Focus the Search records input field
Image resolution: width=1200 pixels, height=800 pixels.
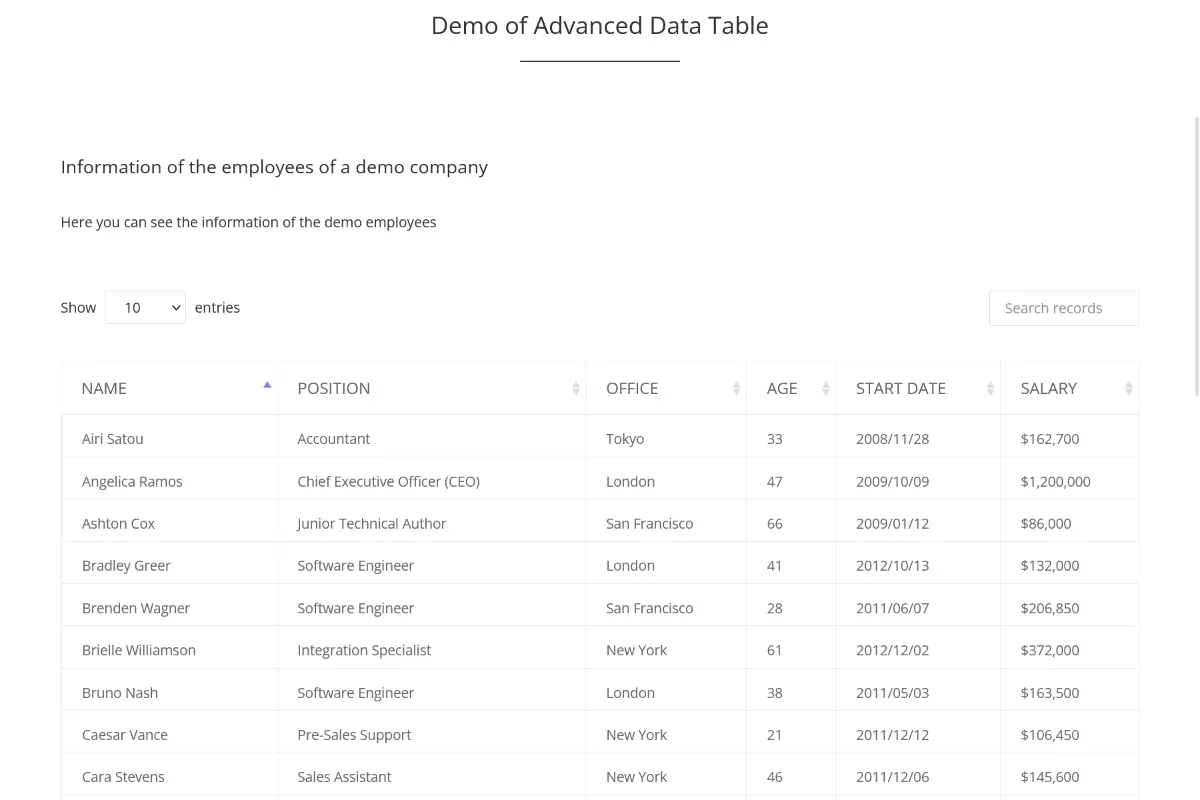click(x=1063, y=308)
